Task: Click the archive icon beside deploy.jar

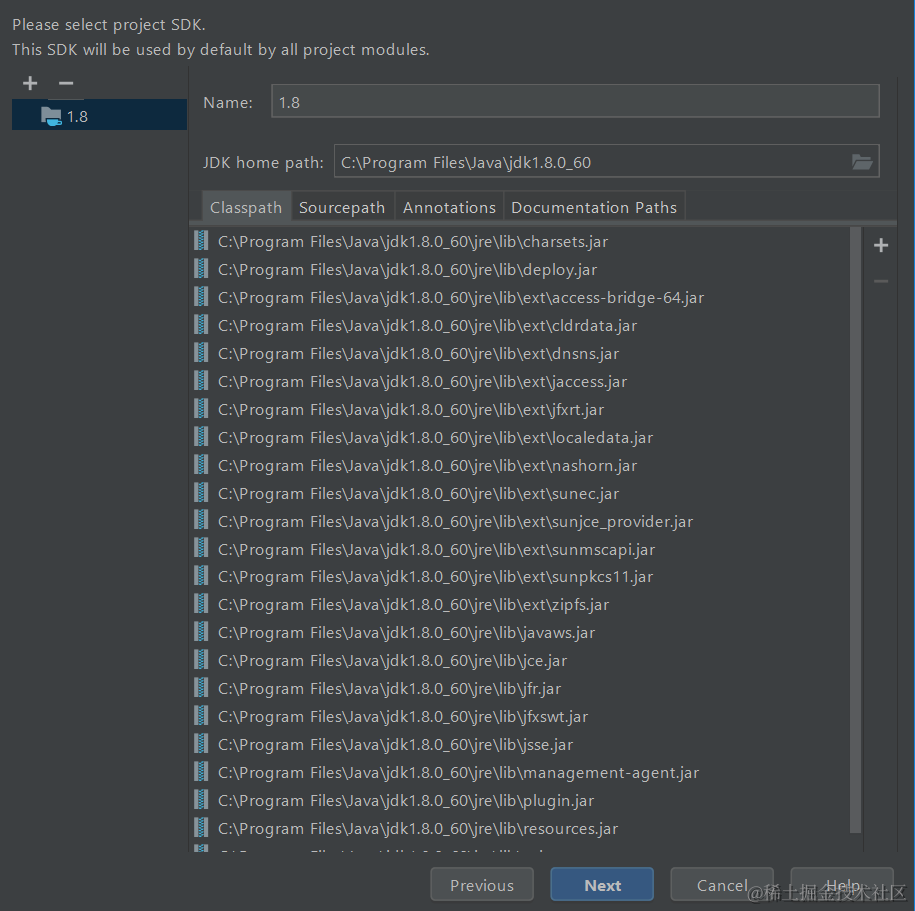Action: [x=201, y=268]
